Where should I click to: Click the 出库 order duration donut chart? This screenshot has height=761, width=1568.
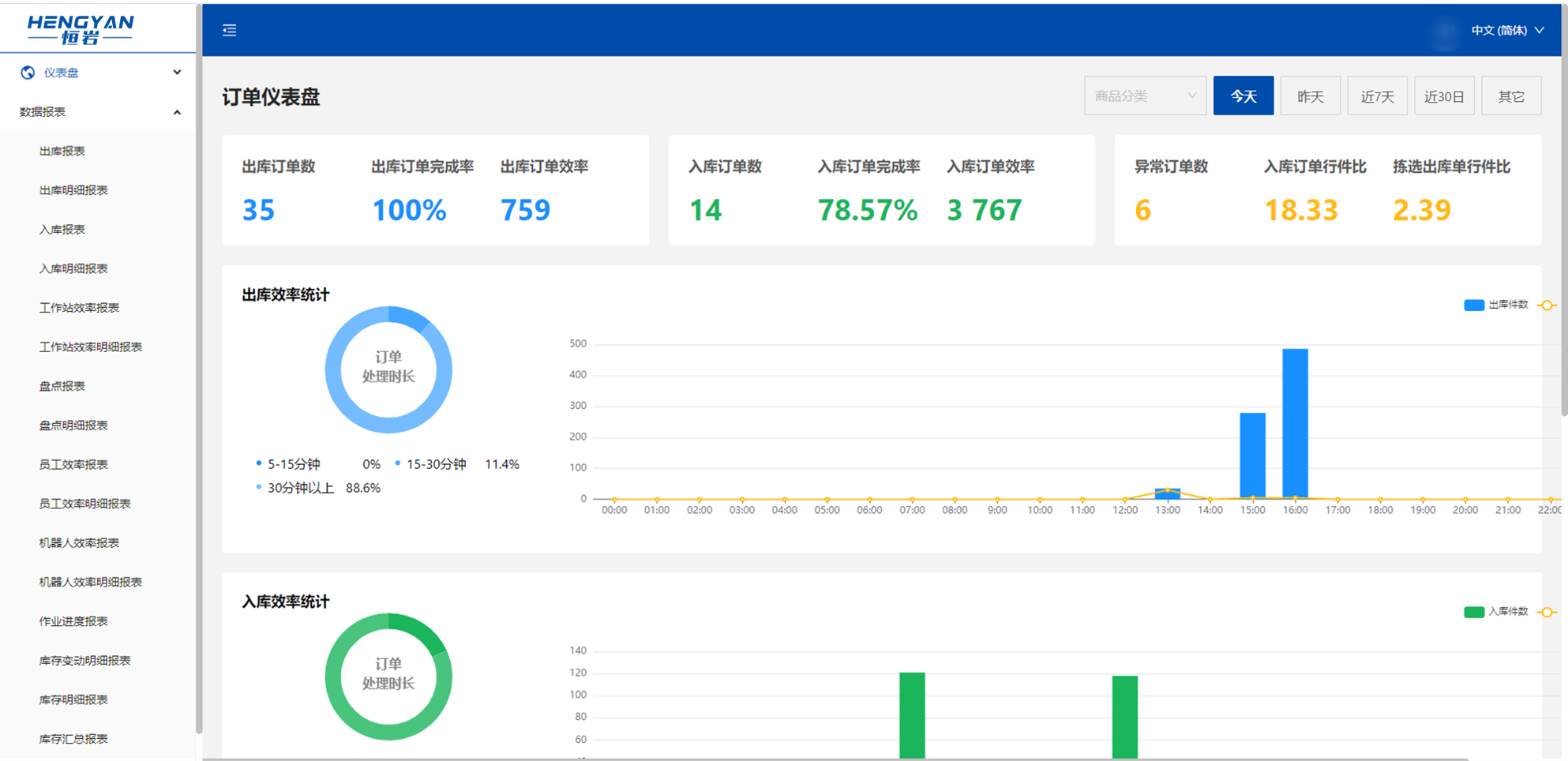point(388,369)
